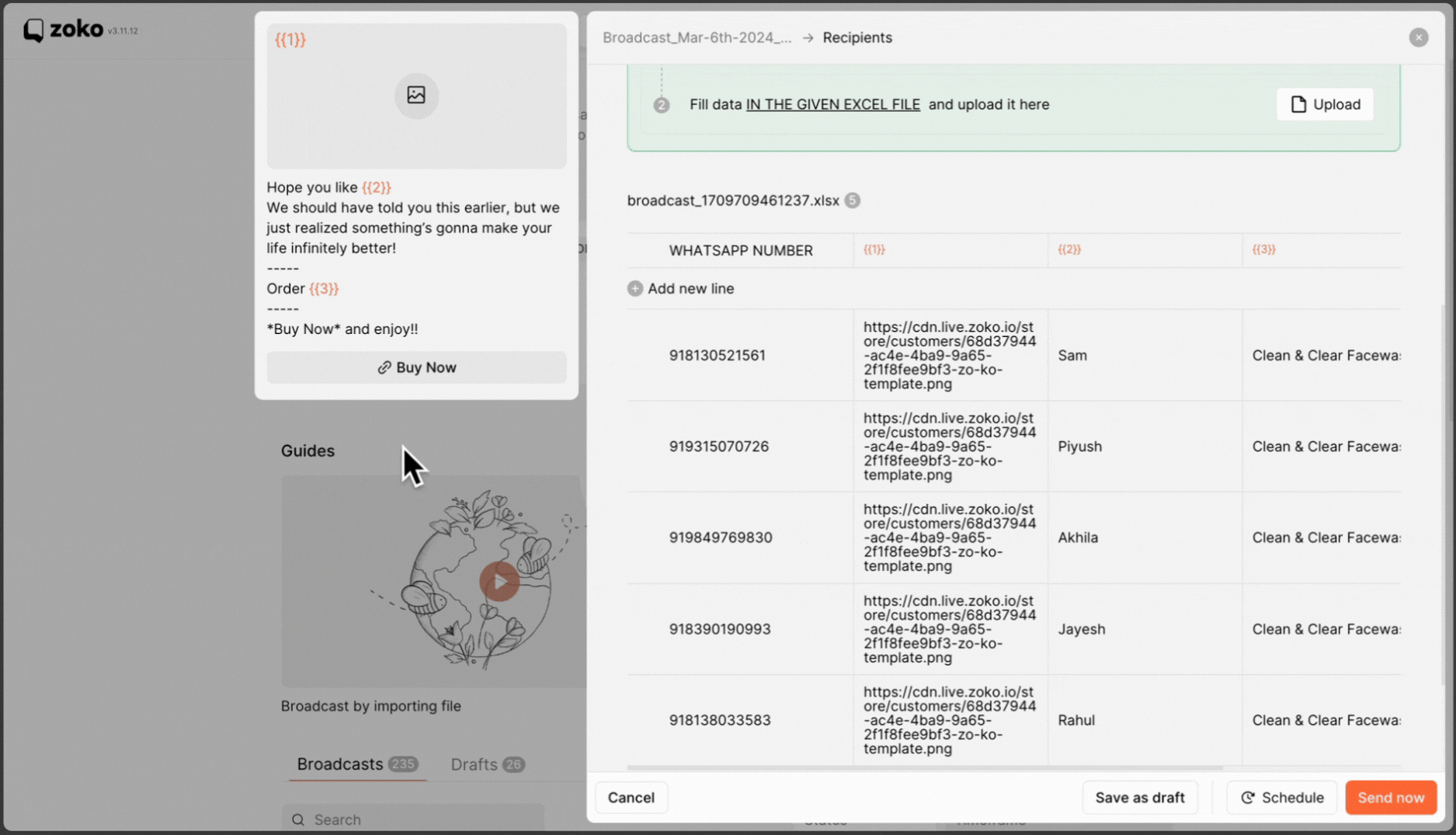Image resolution: width=1456 pixels, height=835 pixels.
Task: Click the {{1}} placeholder in template preview
Action: tap(290, 40)
